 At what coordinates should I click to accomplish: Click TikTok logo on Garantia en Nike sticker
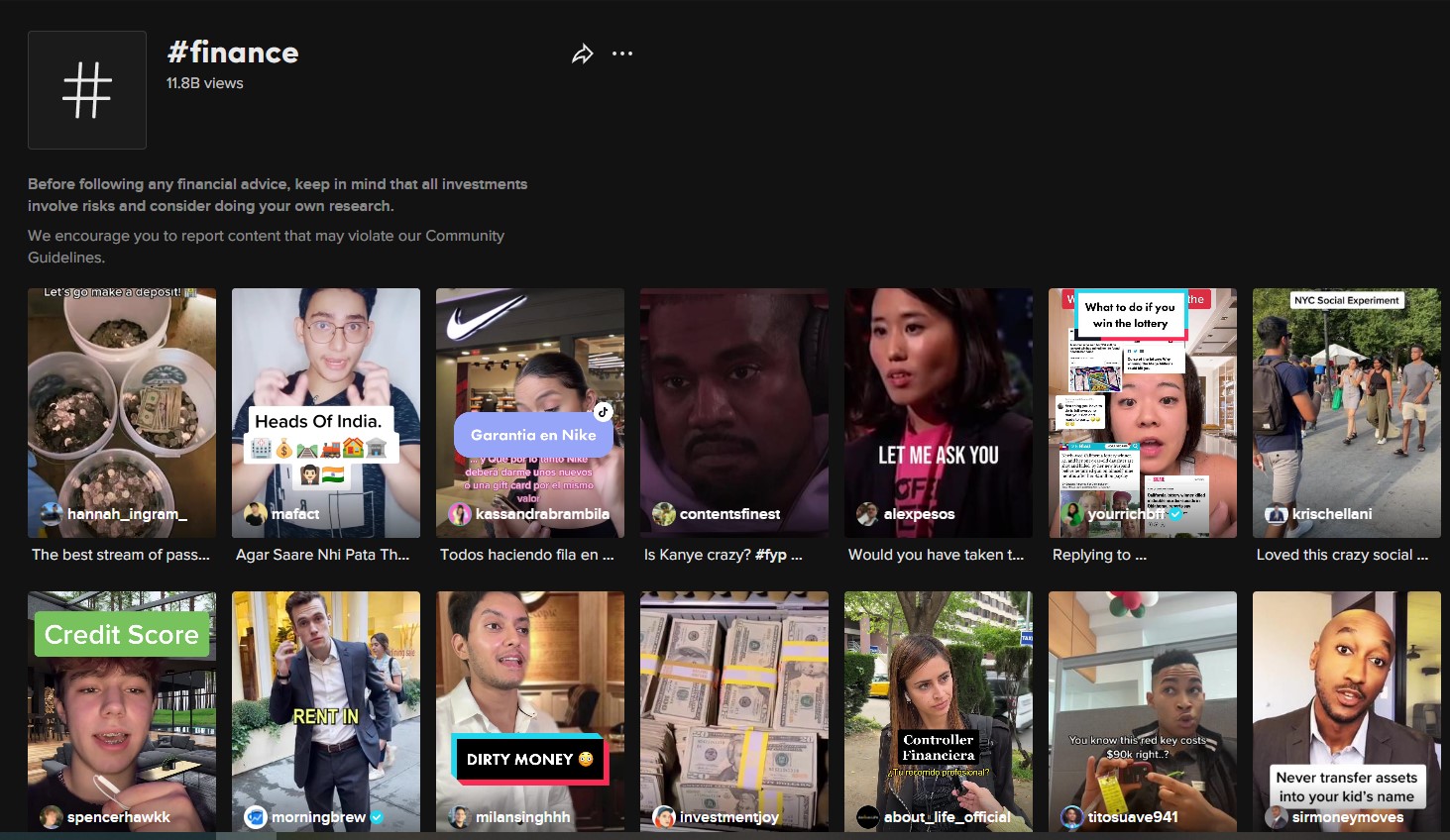click(603, 412)
